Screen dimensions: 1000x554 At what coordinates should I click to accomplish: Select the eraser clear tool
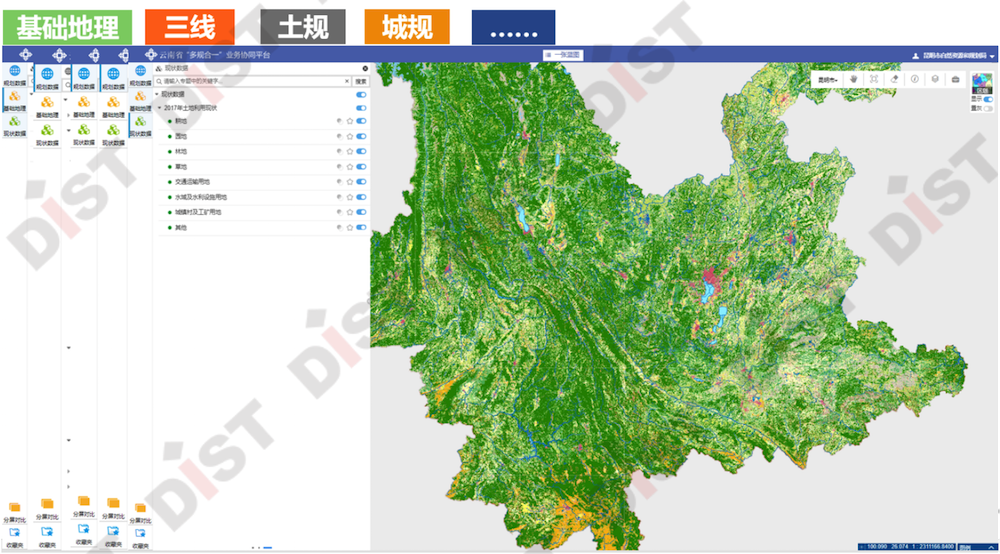click(894, 78)
